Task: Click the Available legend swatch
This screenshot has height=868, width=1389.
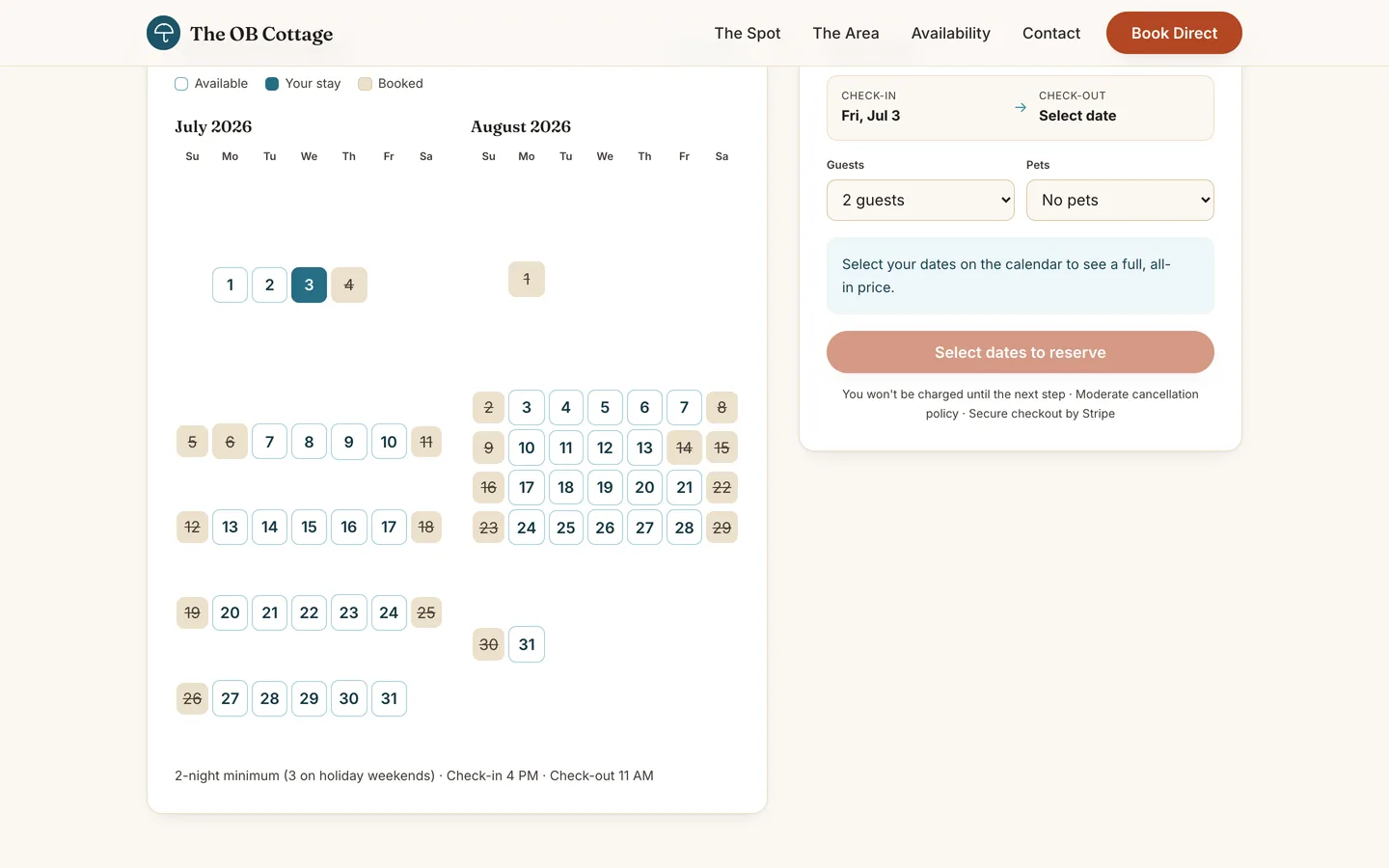Action: [181, 84]
